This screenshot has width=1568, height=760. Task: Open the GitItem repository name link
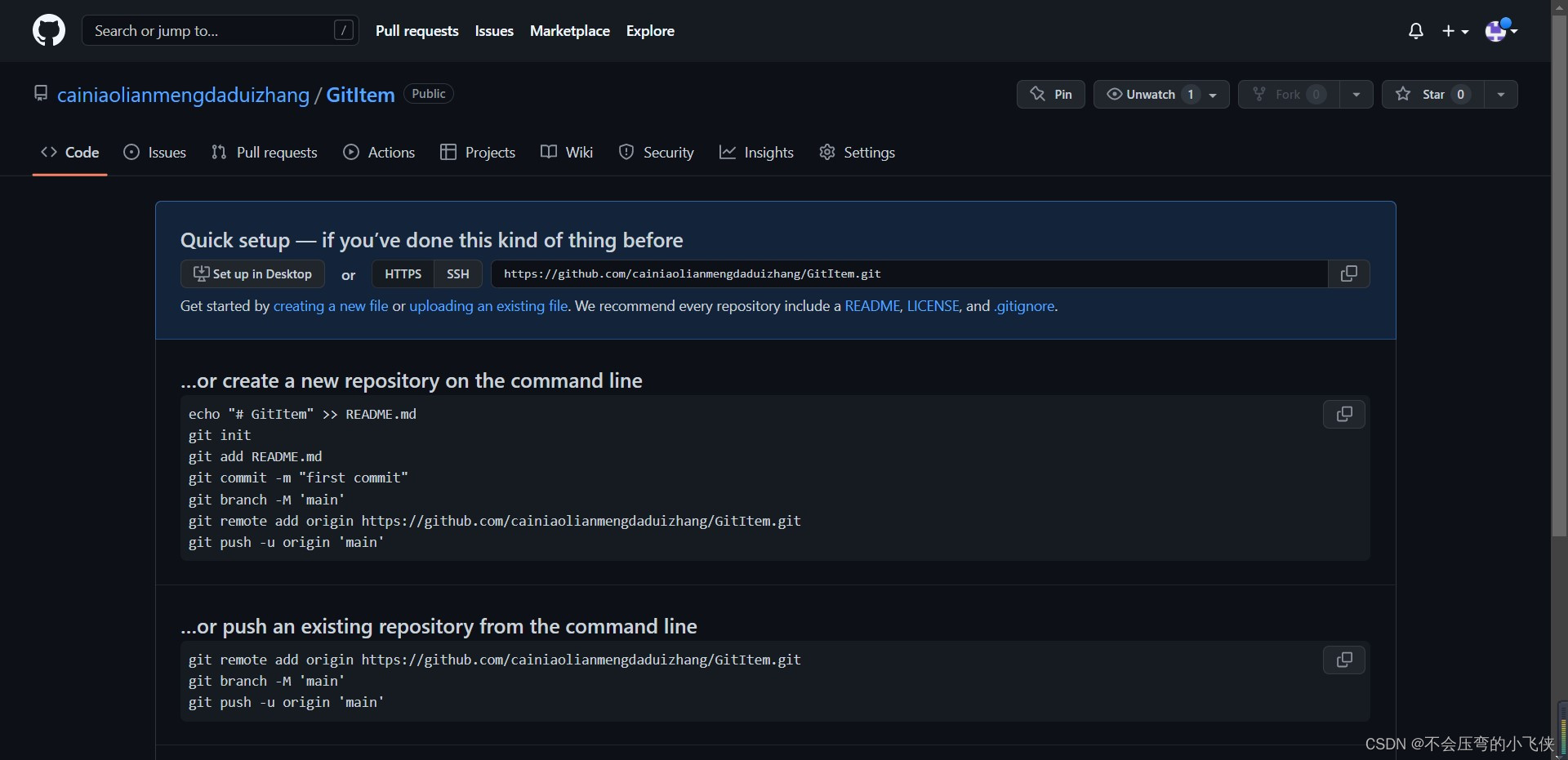(x=360, y=96)
